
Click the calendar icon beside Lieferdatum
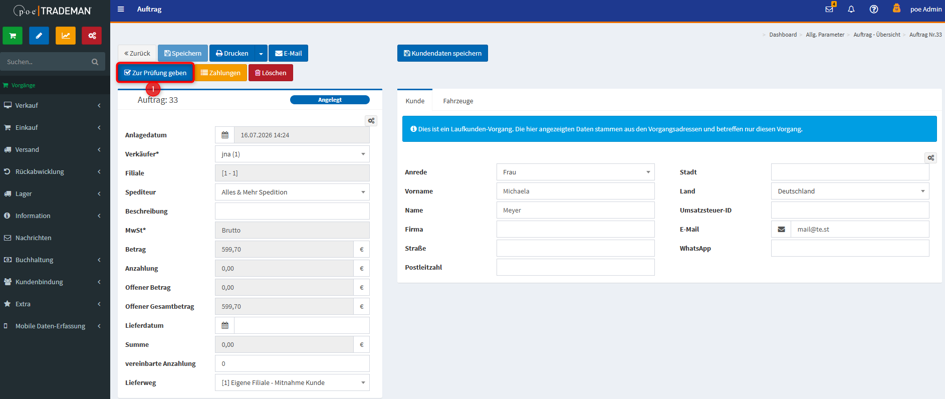[225, 325]
